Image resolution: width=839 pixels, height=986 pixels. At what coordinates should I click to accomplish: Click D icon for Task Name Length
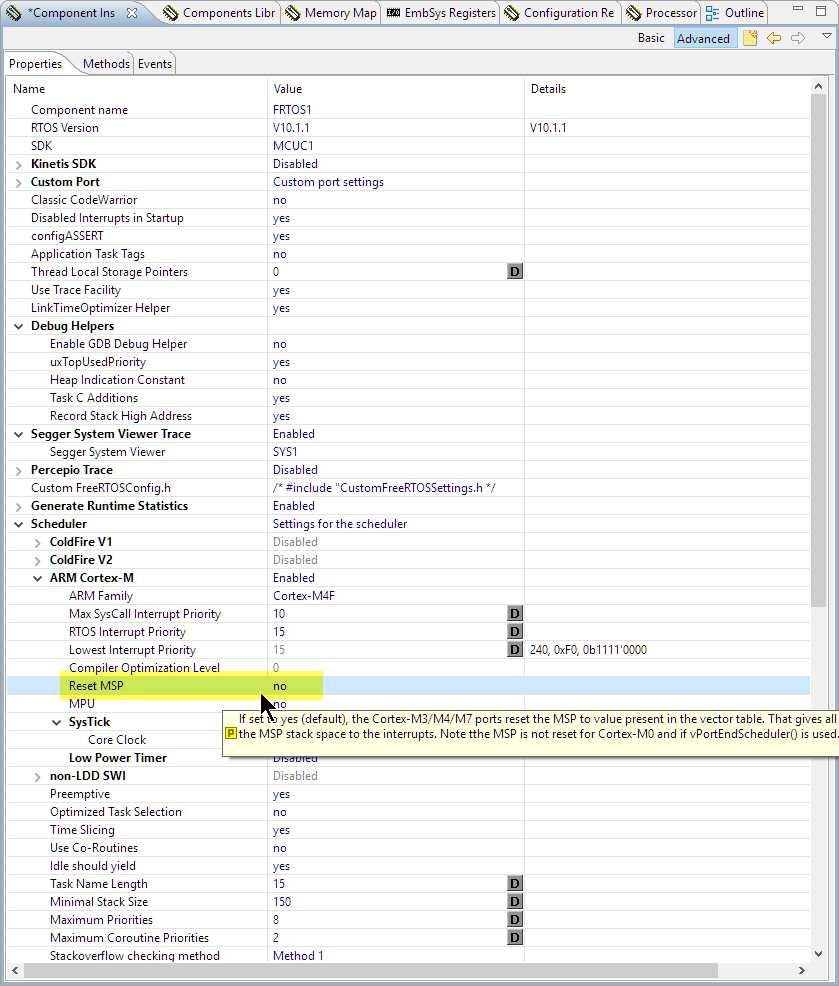(514, 884)
